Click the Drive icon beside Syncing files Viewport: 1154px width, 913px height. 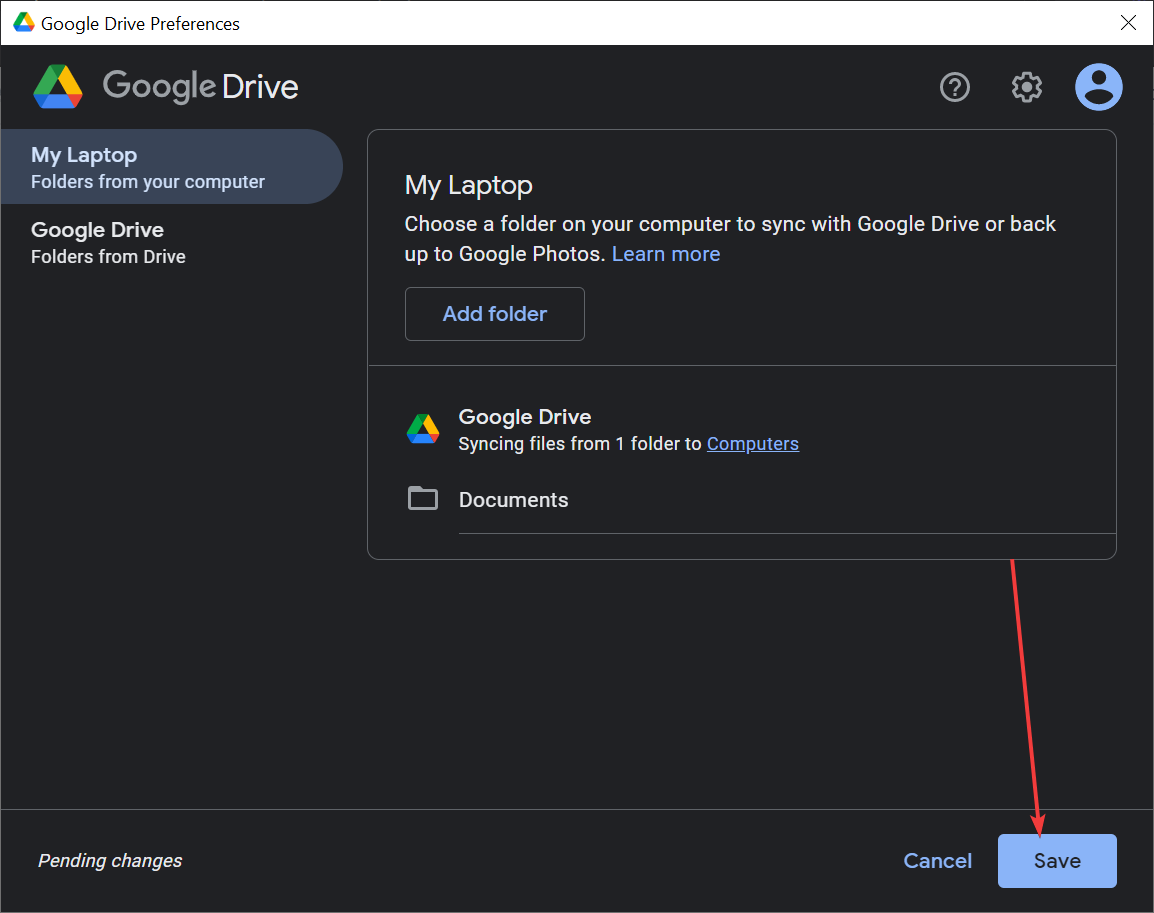pyautogui.click(x=423, y=429)
